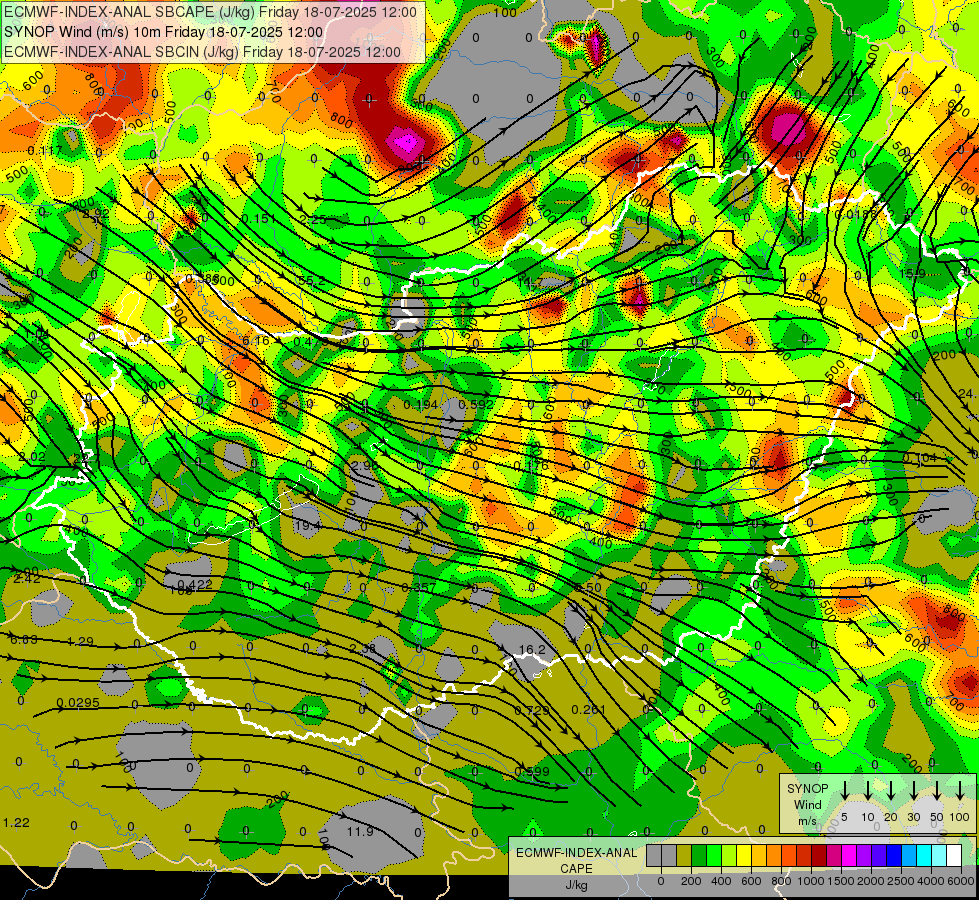Click the 2.96 value on the map
The height and width of the screenshot is (900, 979).
365,465
